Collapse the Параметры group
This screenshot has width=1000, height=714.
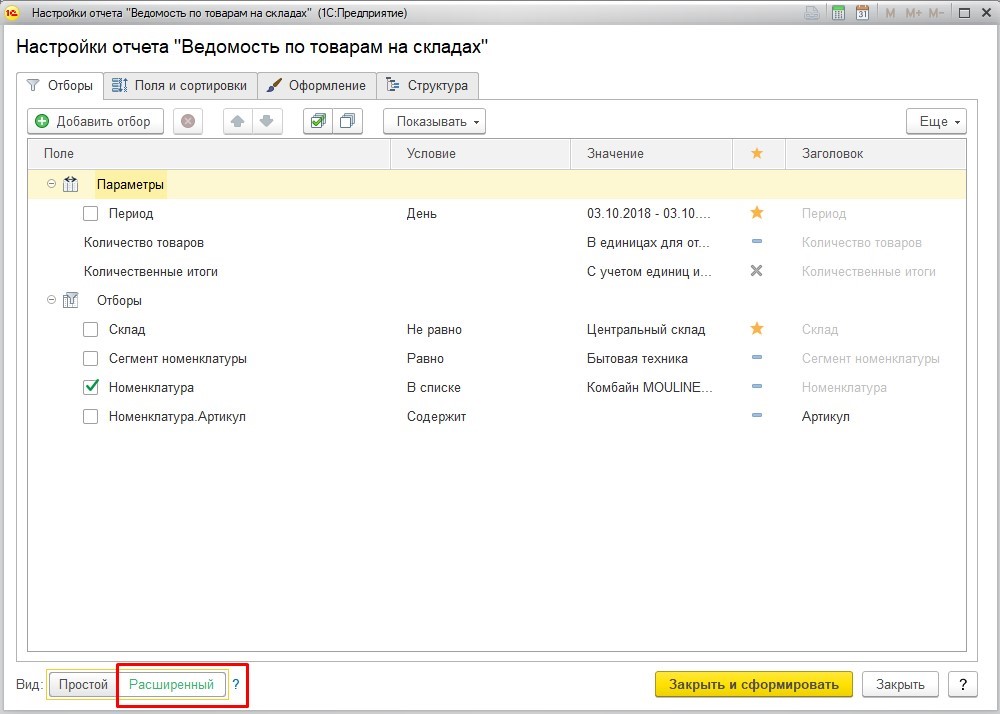(x=51, y=184)
